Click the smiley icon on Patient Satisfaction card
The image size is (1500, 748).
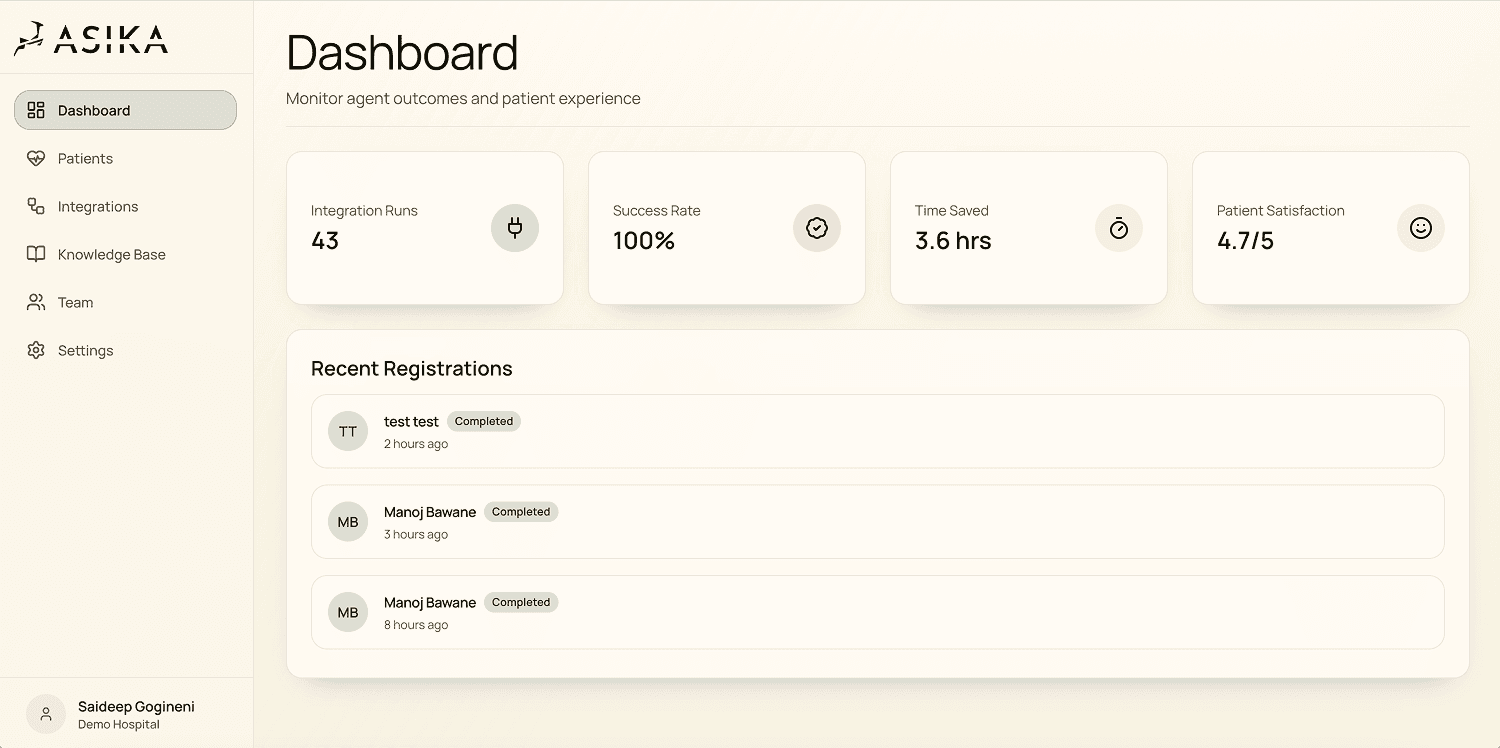pos(1421,228)
